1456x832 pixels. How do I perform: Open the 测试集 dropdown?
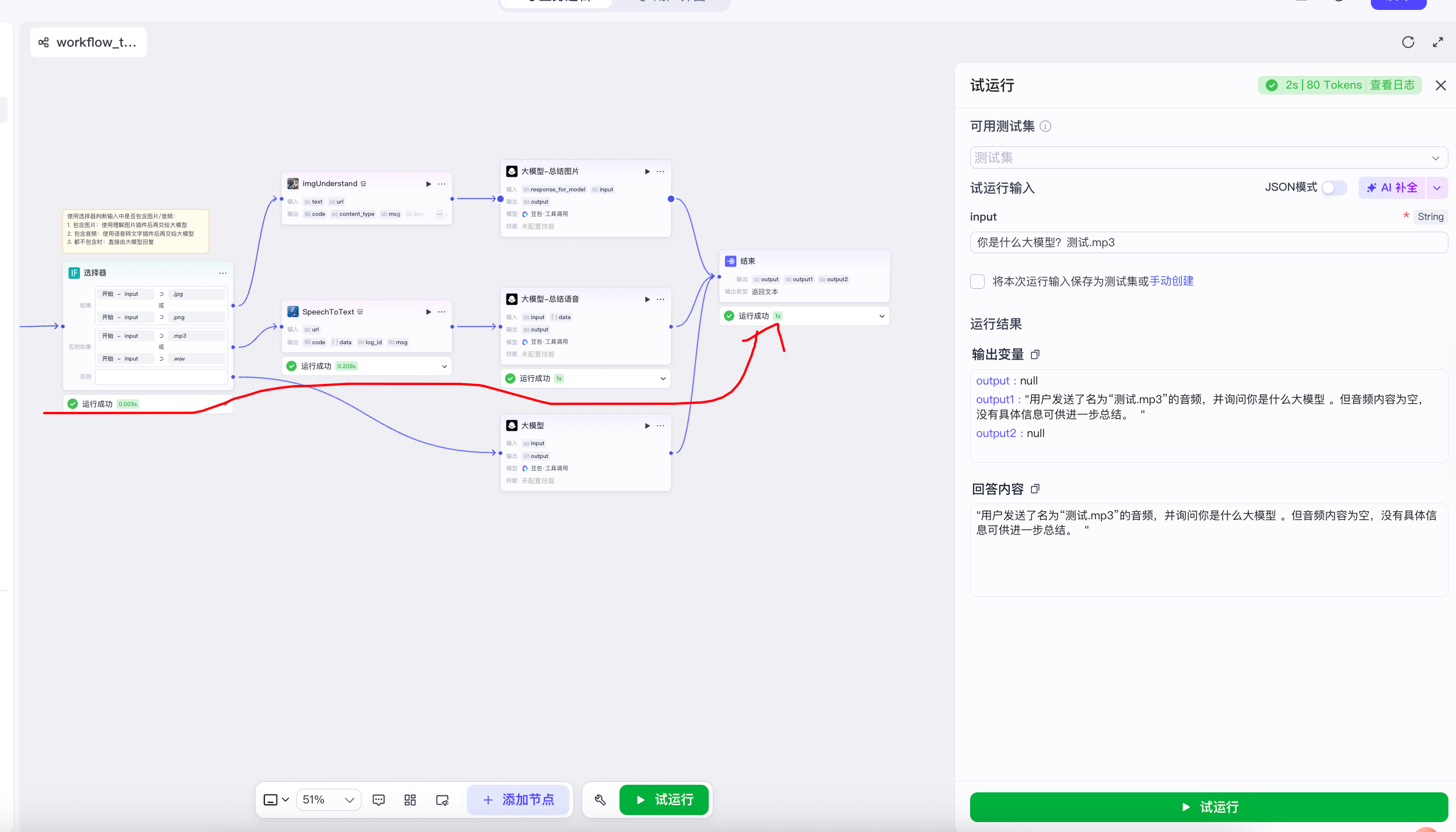(x=1209, y=158)
